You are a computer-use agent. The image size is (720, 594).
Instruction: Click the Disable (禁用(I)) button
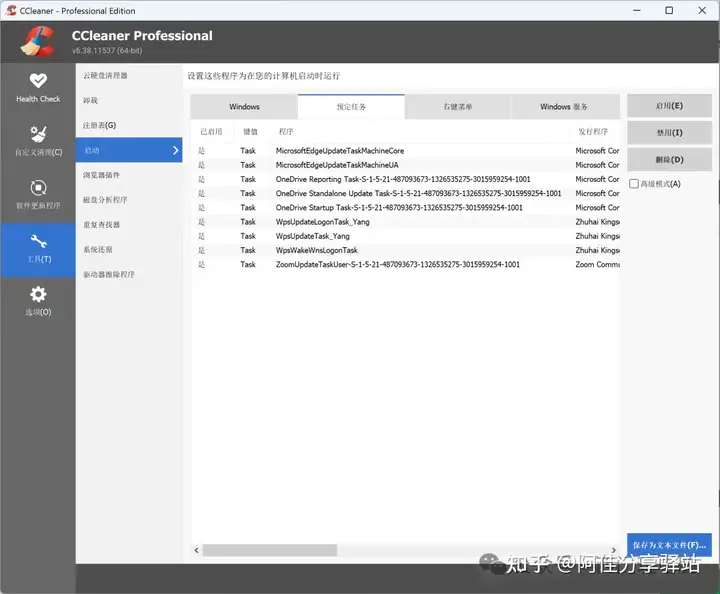pos(669,133)
